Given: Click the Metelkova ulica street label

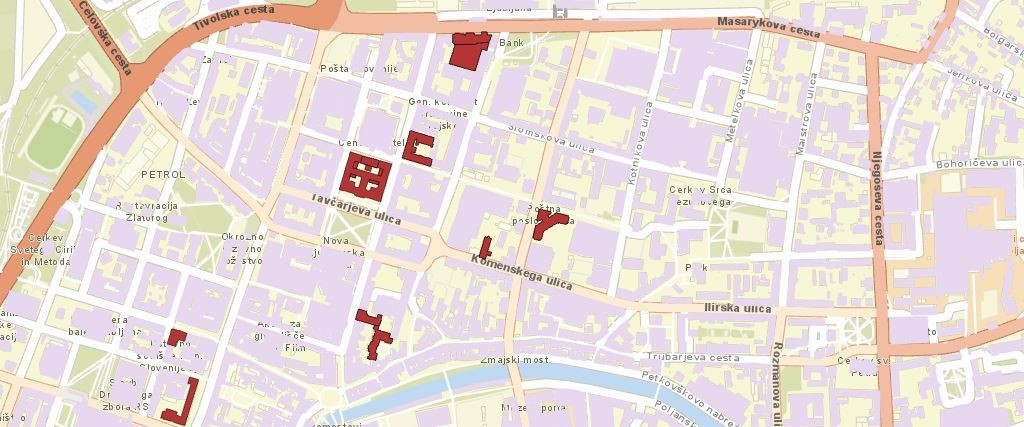Looking at the screenshot, I should tap(740, 101).
